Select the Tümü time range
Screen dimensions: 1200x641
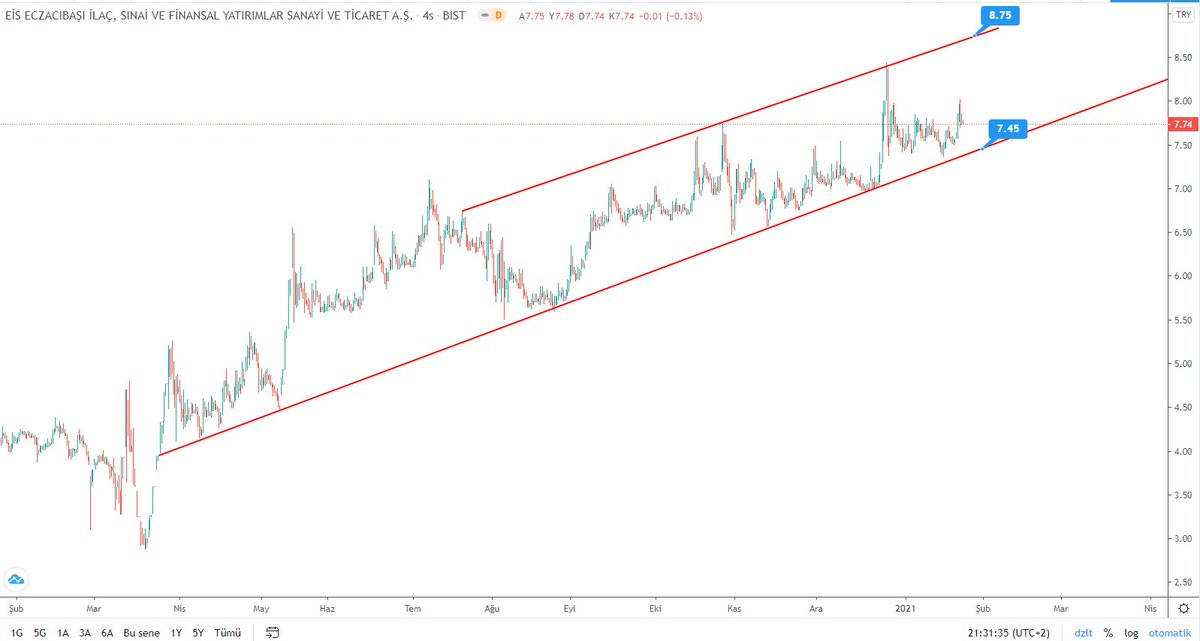(x=228, y=633)
